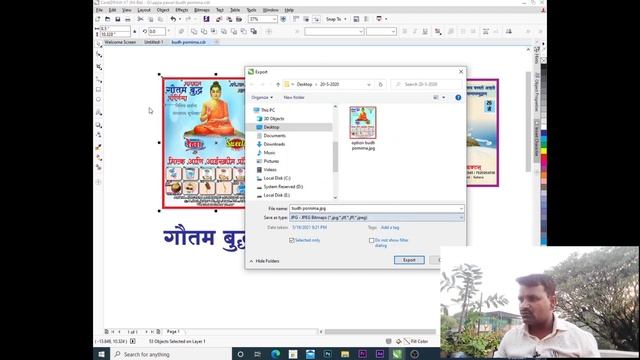Open the zoom level dropdown
Image resolution: width=640 pixels, height=360 pixels.
(274, 19)
